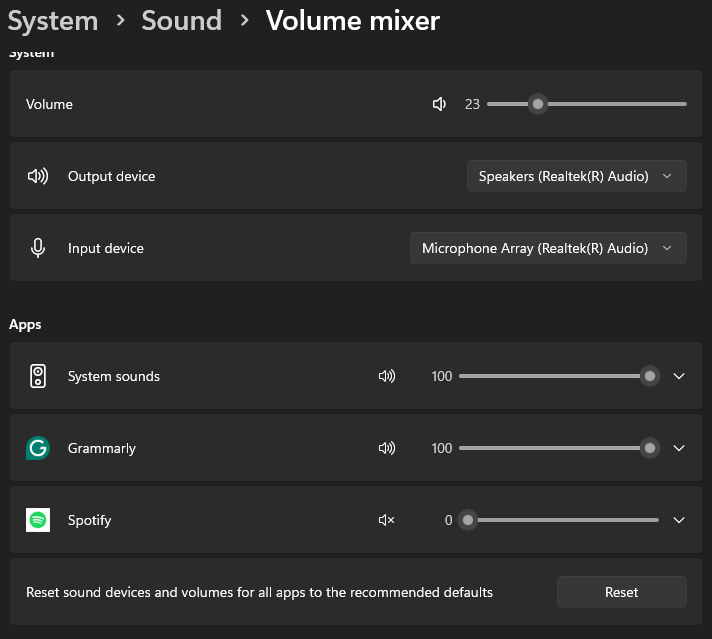Navigate to Sound in the breadcrumb

[181, 21]
